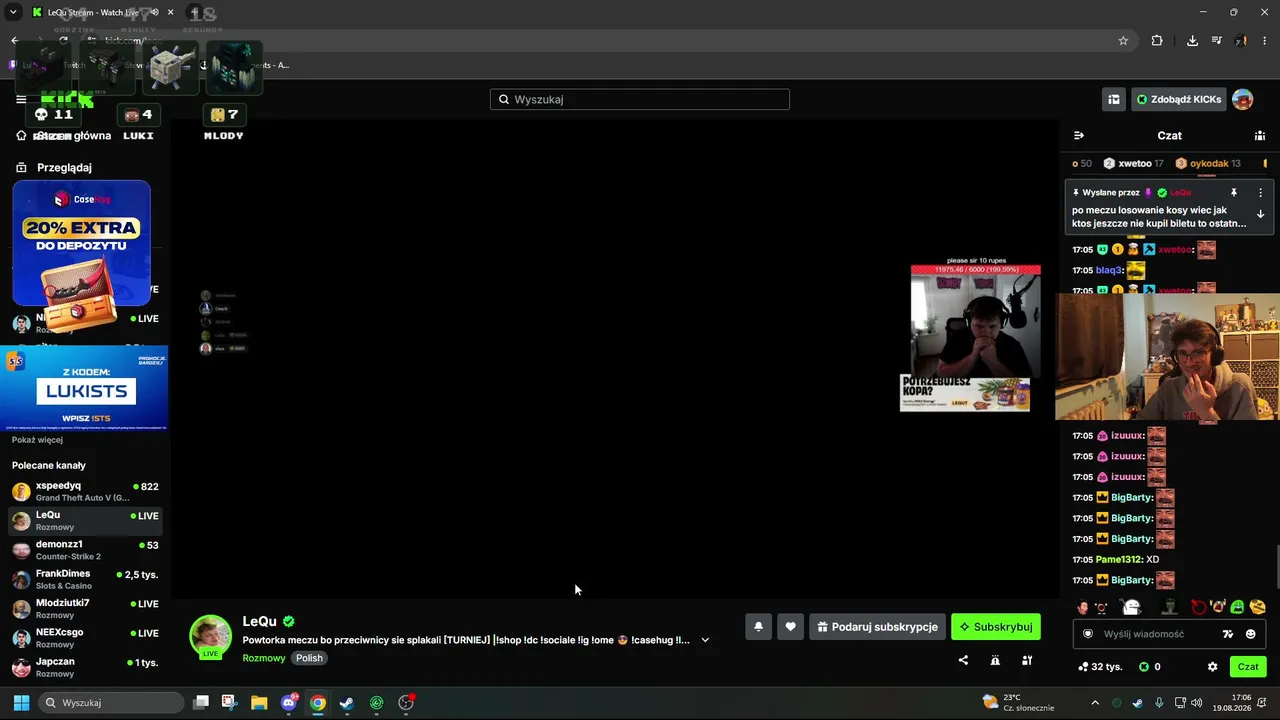1280x720 pixels.
Task: Open volume control in system tray
Action: [1197, 702]
